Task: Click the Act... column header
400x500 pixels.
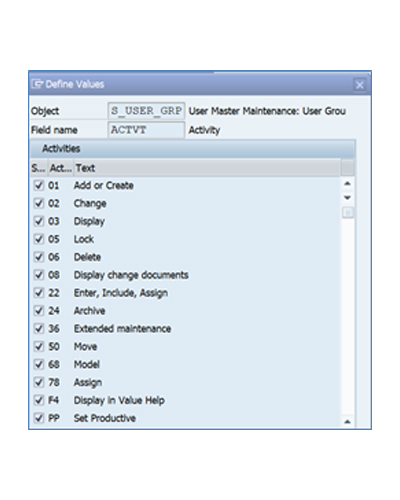Action: (x=60, y=168)
